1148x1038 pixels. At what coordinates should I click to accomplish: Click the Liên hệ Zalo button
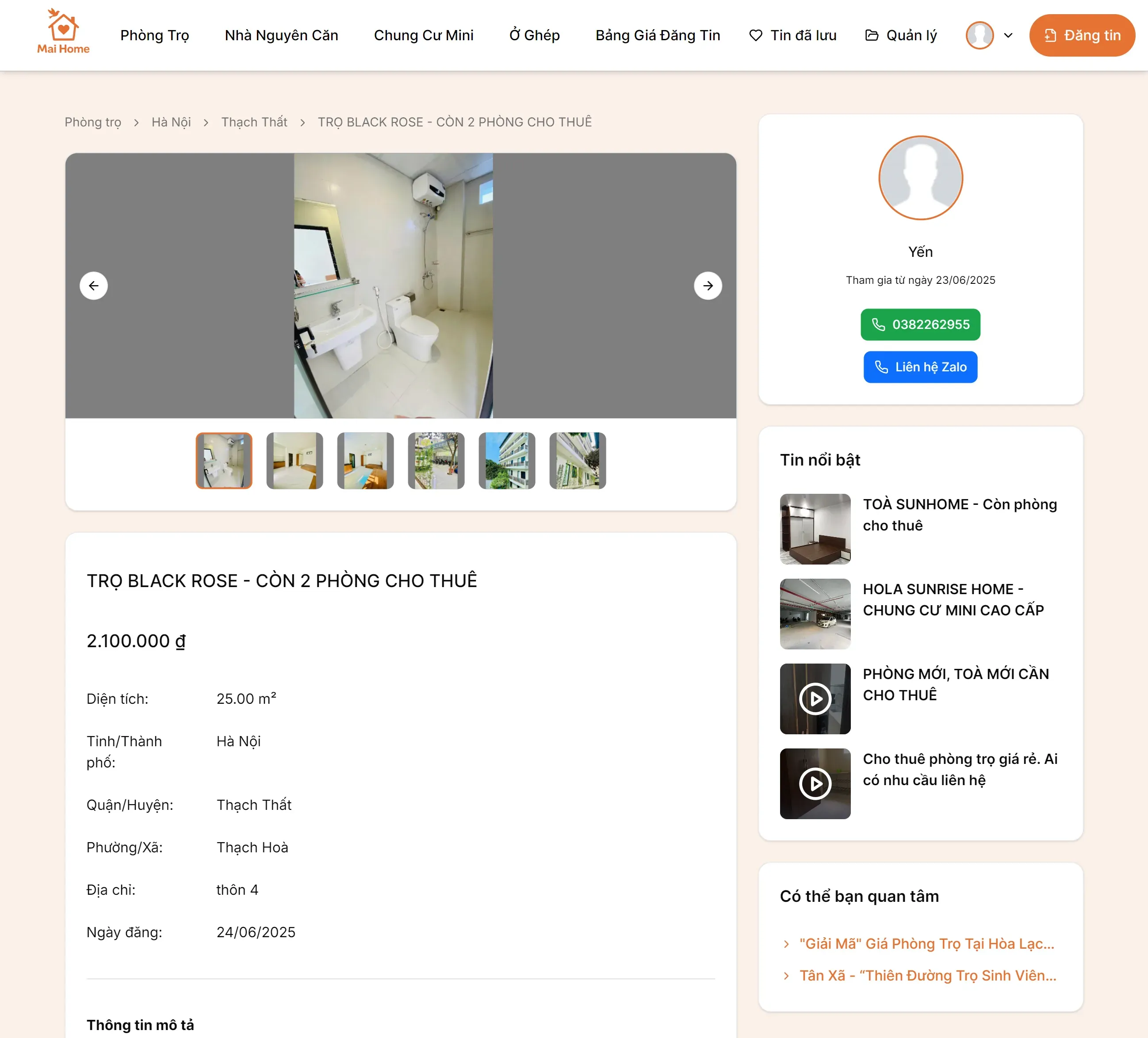point(920,367)
